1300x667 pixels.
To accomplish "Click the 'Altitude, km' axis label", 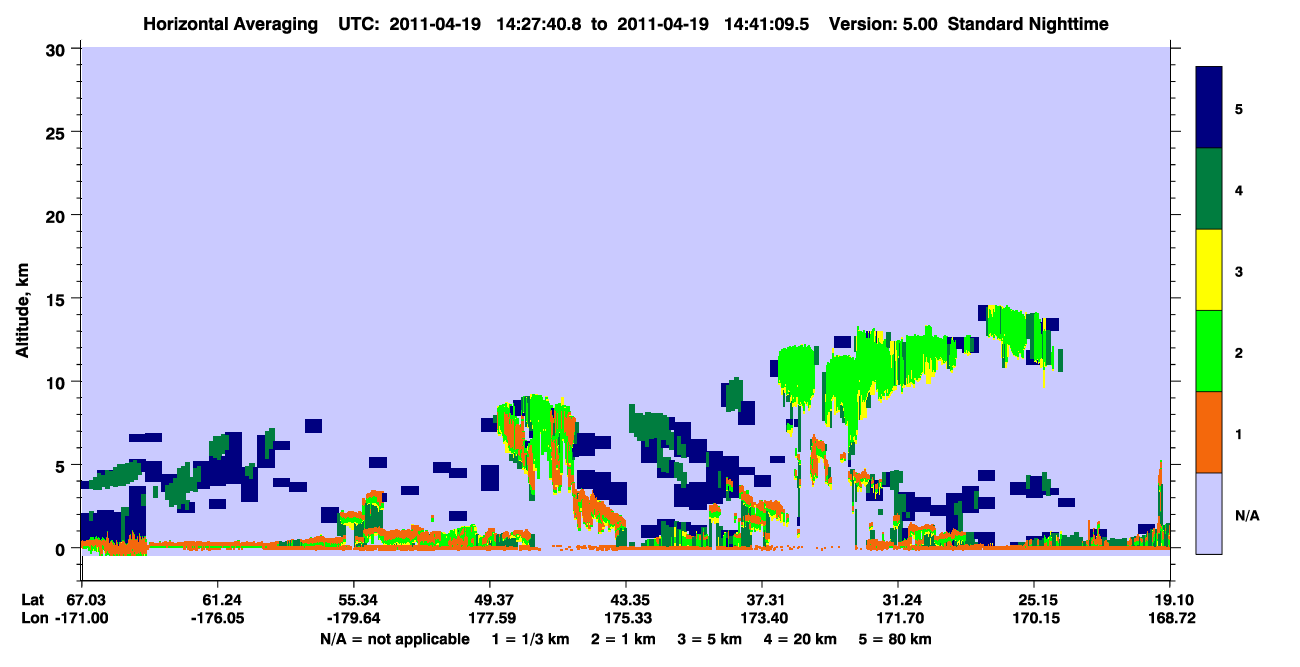I will click(x=22, y=312).
